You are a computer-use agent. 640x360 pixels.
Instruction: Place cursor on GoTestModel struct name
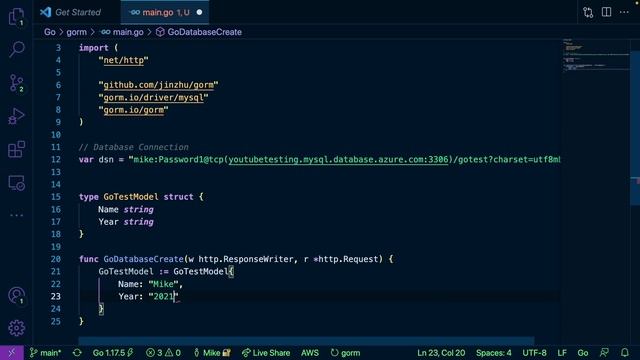[131, 197]
